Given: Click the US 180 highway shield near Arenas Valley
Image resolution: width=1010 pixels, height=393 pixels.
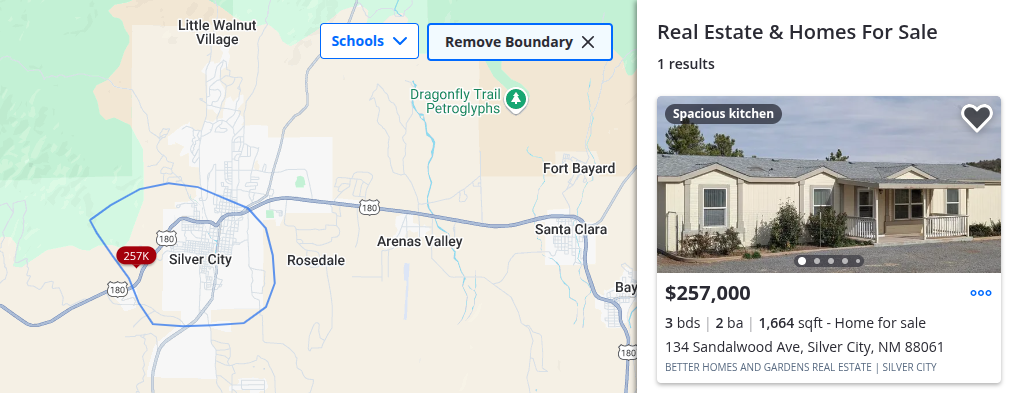Looking at the screenshot, I should tap(370, 207).
